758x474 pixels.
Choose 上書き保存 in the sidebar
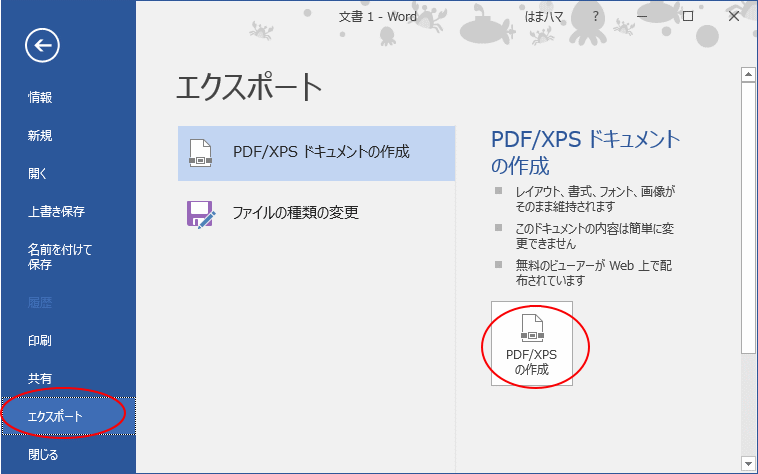57,212
